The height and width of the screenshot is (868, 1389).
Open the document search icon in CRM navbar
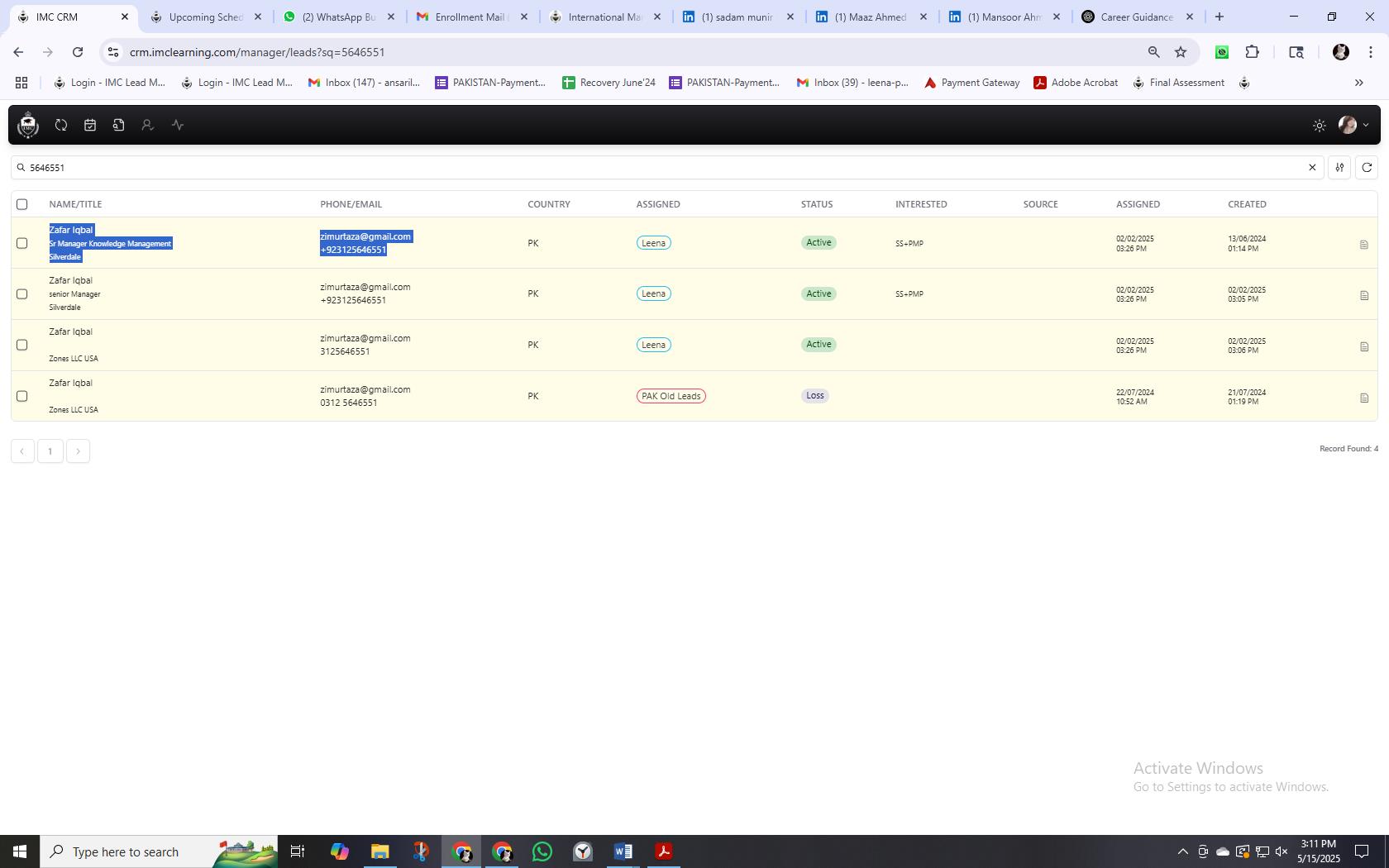tap(119, 125)
